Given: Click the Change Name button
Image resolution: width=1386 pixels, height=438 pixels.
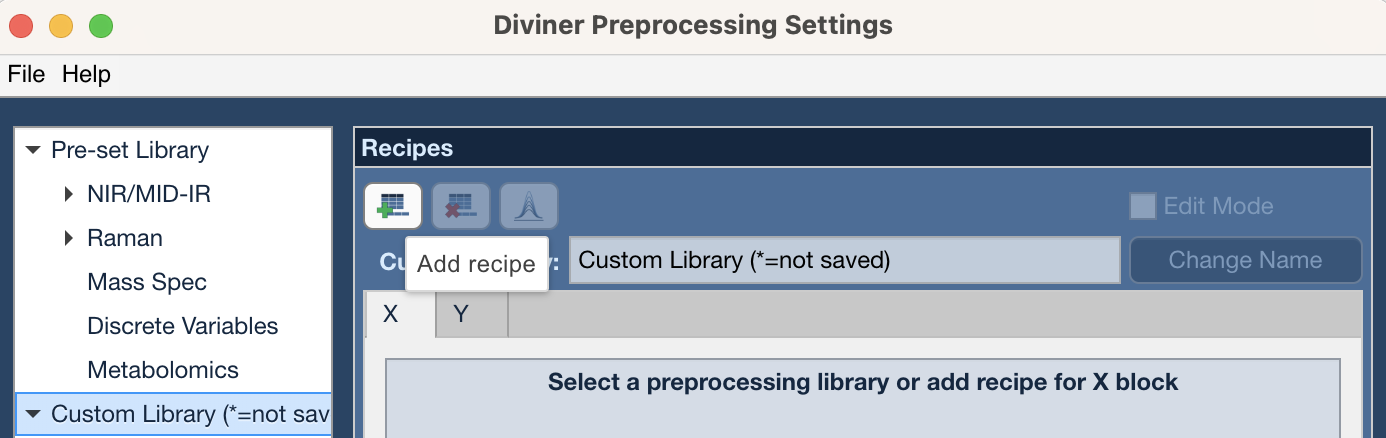Looking at the screenshot, I should coord(1245,260).
